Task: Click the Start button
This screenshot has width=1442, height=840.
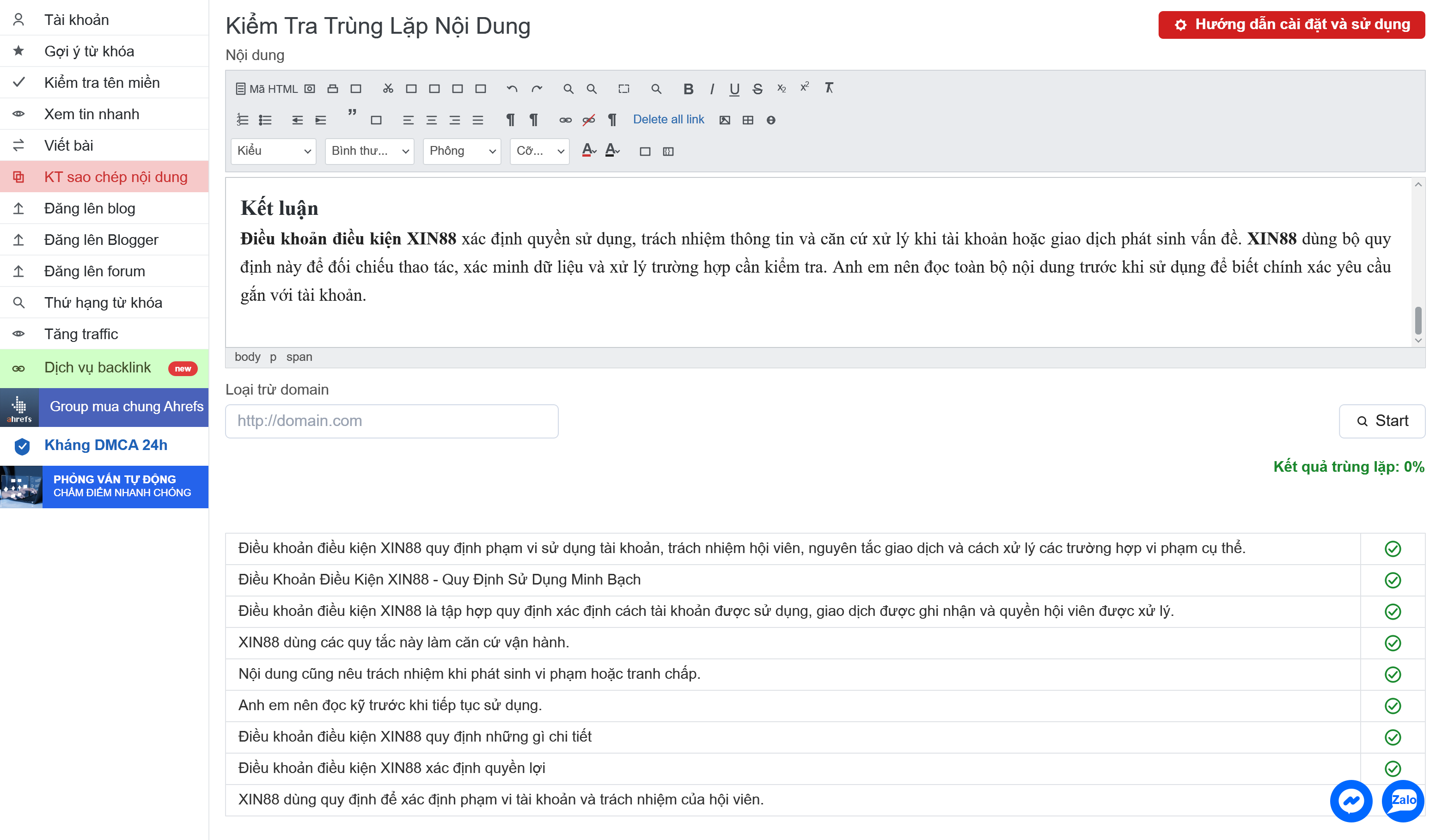Action: 1382,422
